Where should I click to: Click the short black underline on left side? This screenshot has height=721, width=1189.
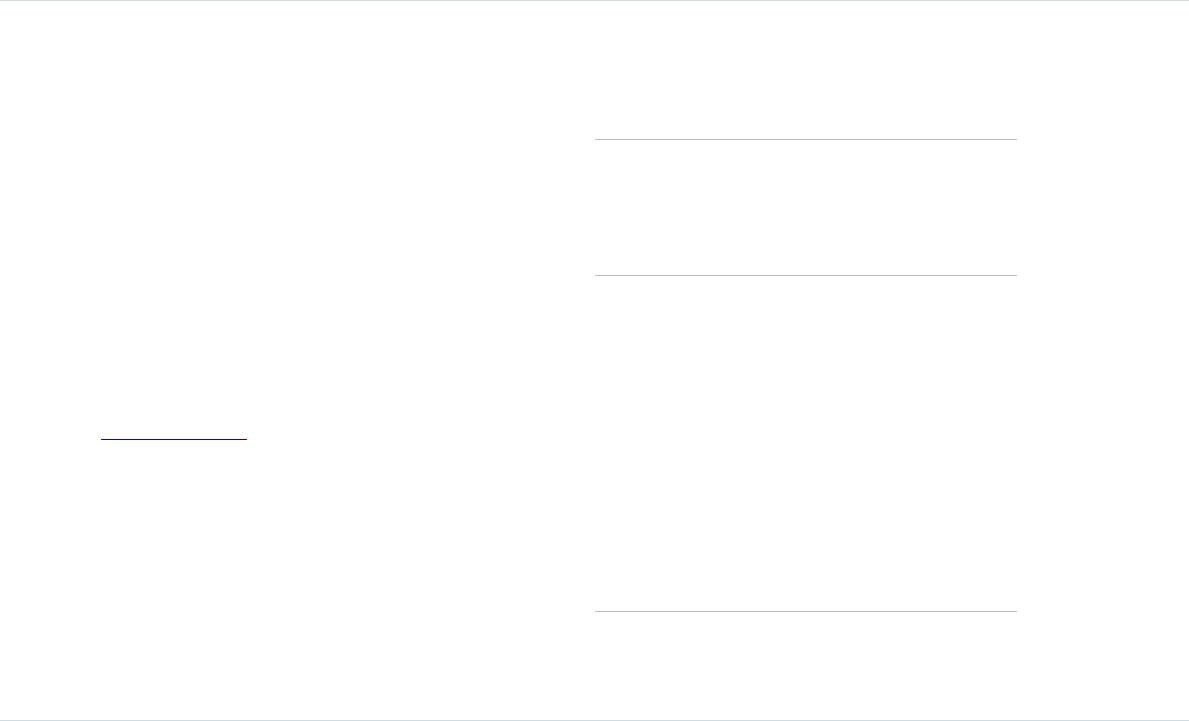pos(174,438)
